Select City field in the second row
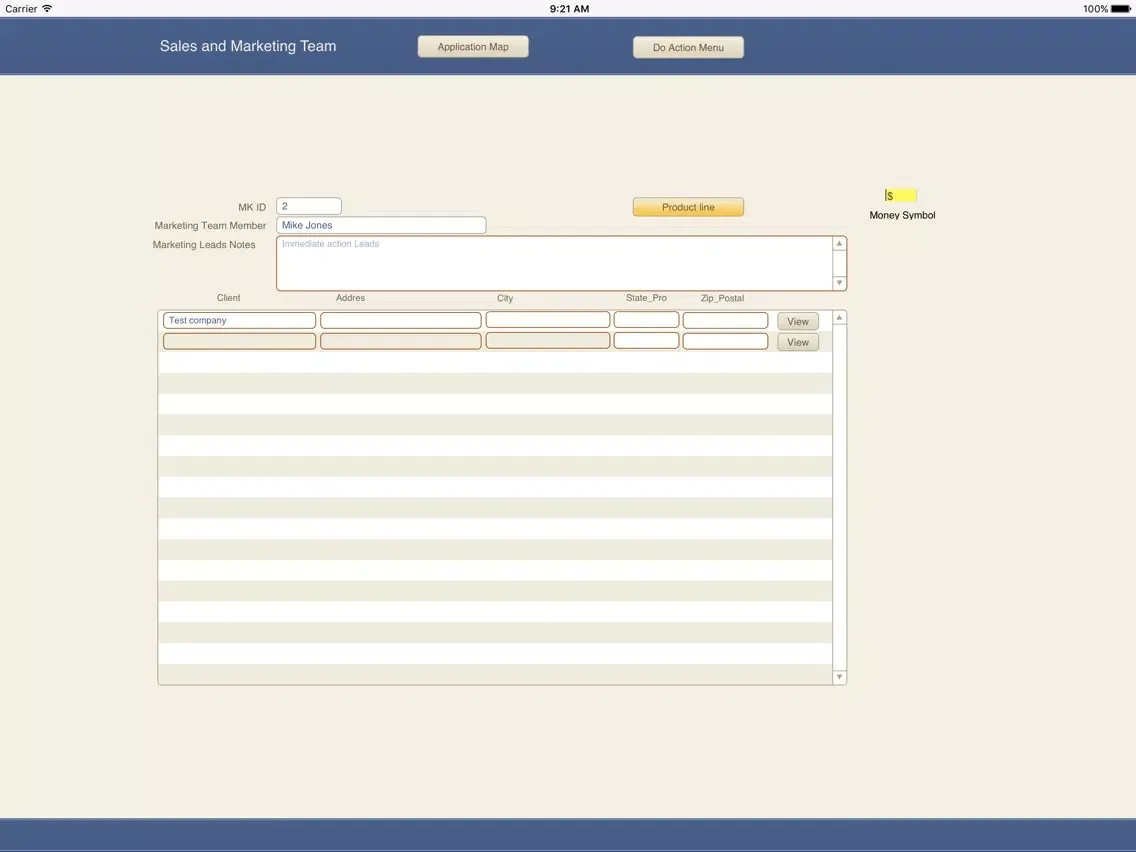The height and width of the screenshot is (852, 1136). tap(548, 341)
